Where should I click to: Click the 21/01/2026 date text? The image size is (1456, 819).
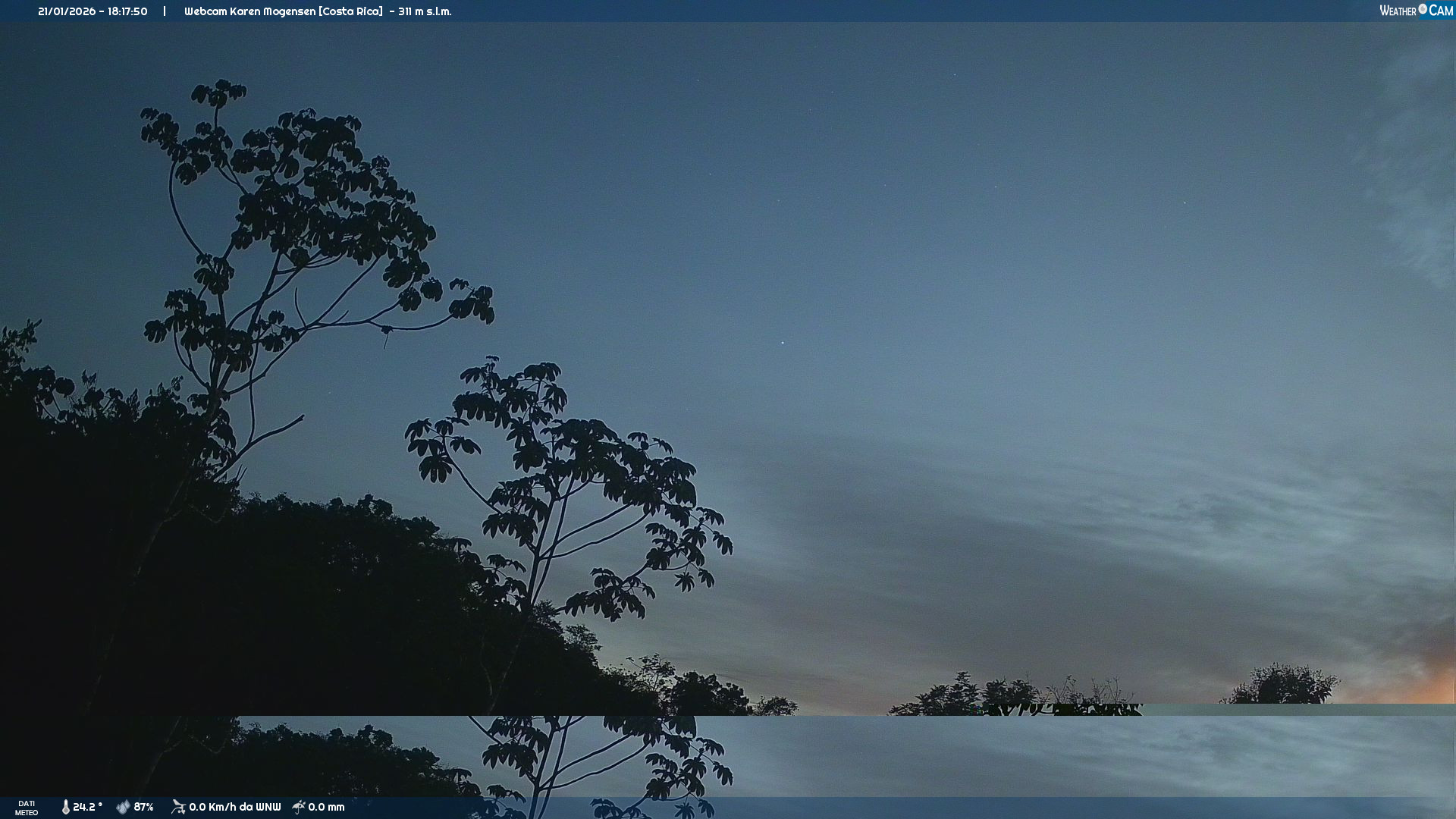[x=67, y=11]
